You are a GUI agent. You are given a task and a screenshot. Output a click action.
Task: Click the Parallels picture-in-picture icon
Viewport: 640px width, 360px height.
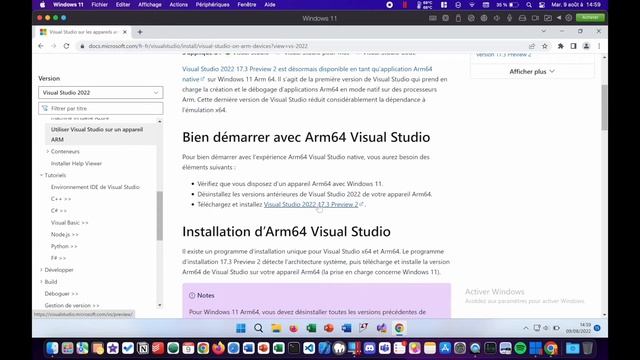[x=548, y=18]
